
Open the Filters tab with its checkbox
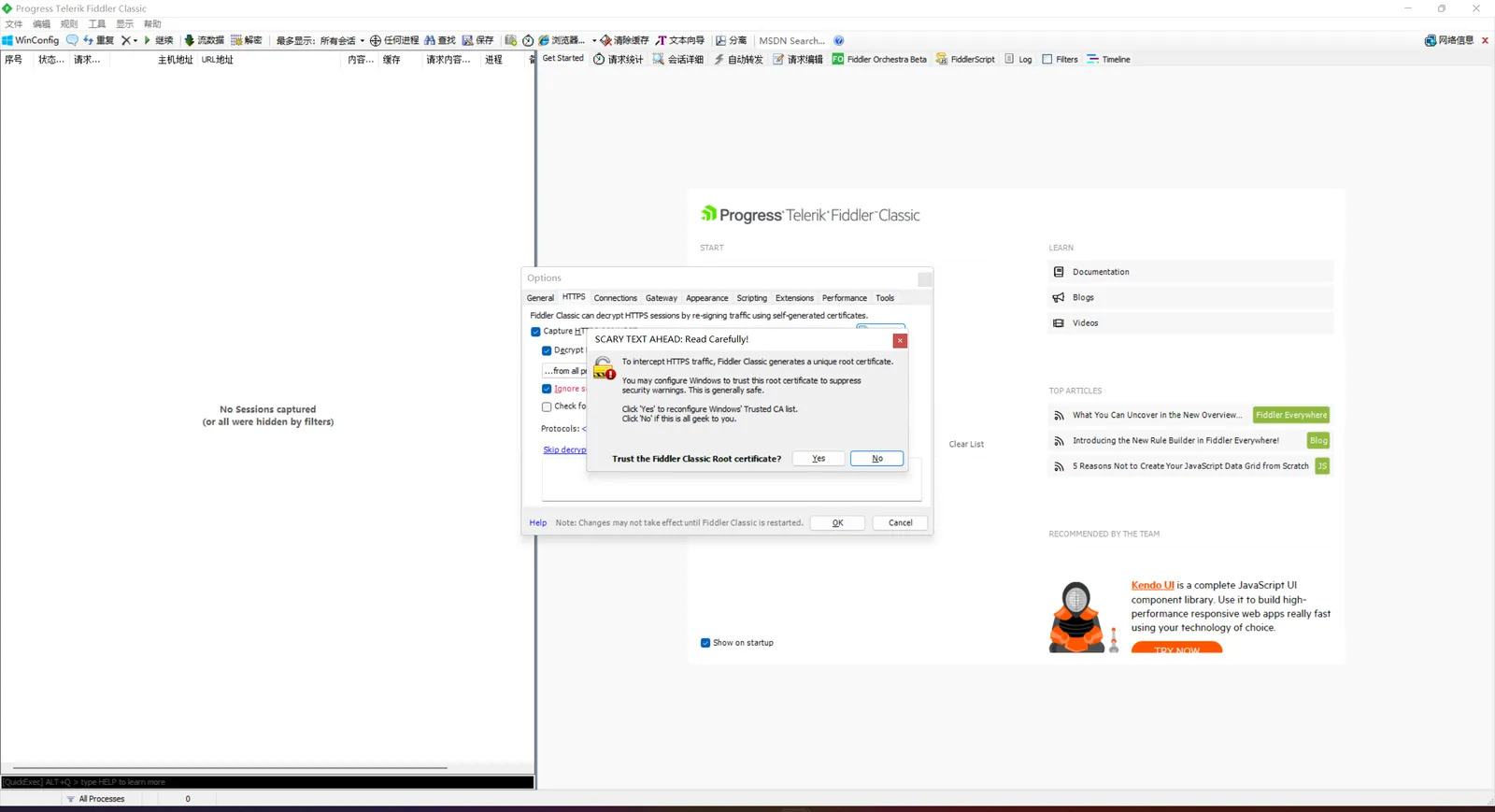tap(1060, 59)
